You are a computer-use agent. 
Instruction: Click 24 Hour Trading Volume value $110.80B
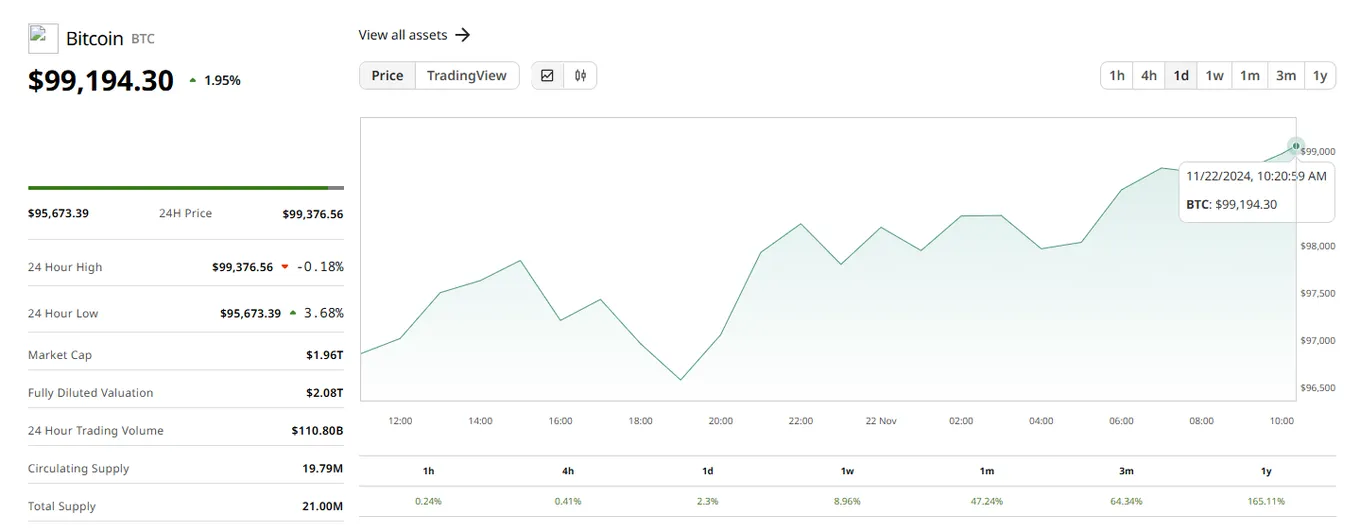[318, 431]
